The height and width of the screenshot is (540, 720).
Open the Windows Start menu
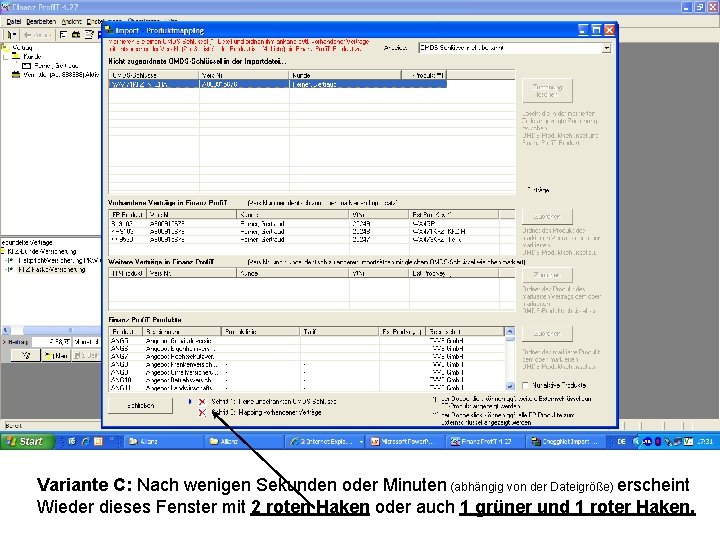click(28, 441)
